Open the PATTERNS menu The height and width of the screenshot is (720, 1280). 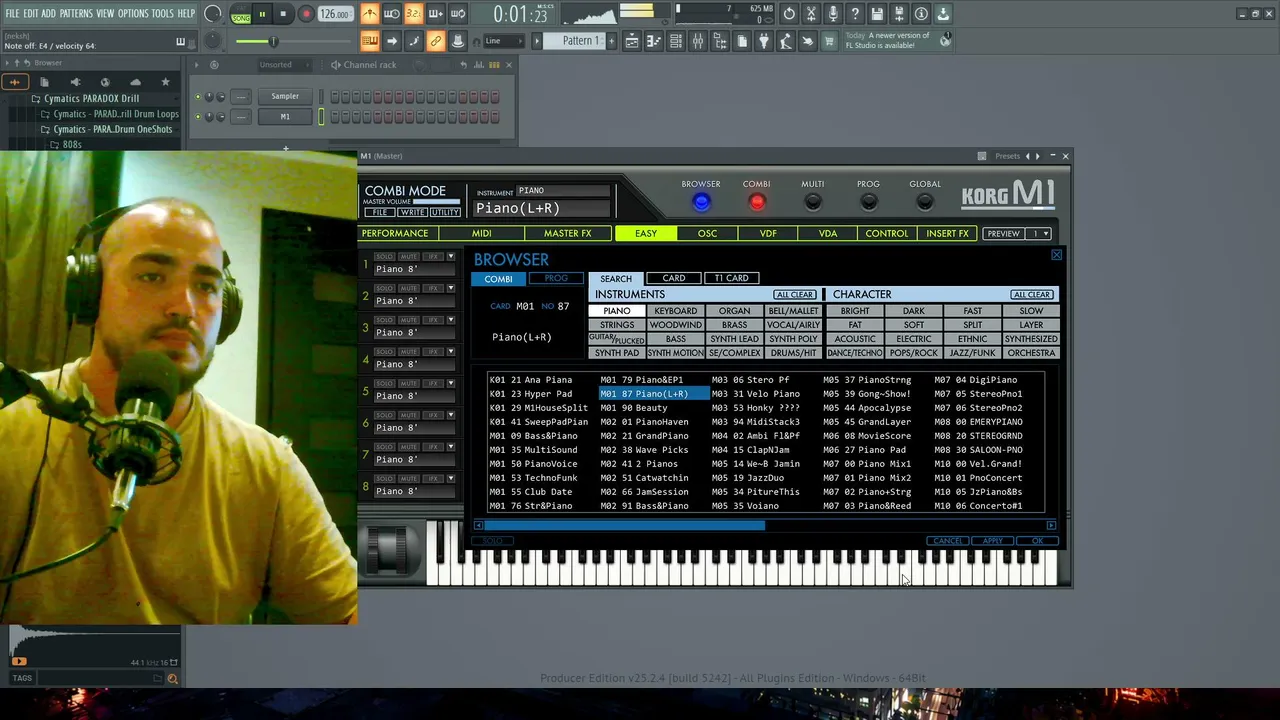pyautogui.click(x=76, y=14)
